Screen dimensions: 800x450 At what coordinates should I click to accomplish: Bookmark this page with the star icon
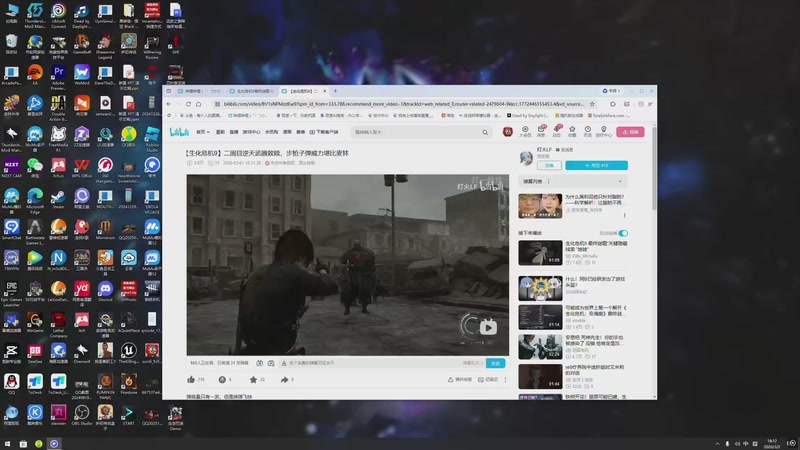click(x=592, y=104)
